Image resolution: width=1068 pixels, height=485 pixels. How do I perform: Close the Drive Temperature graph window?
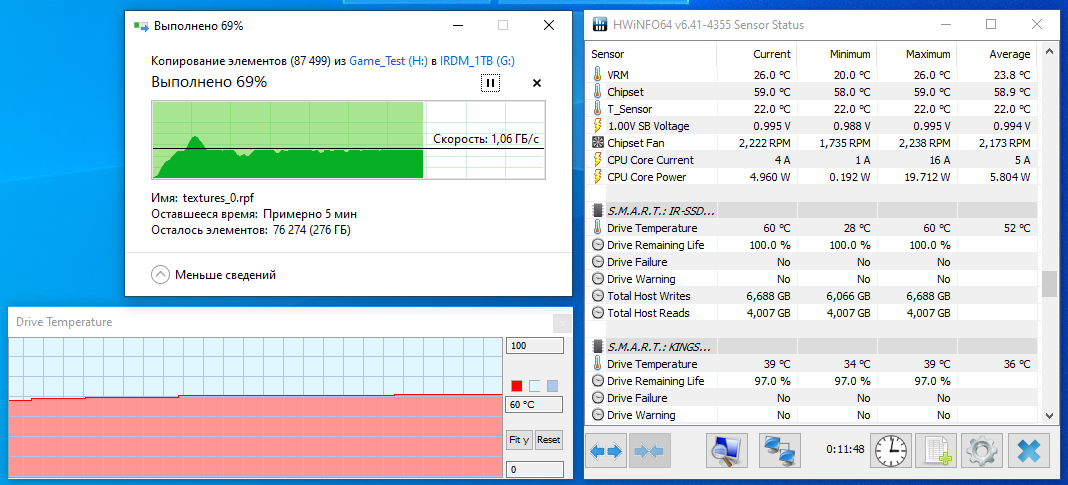tap(562, 323)
